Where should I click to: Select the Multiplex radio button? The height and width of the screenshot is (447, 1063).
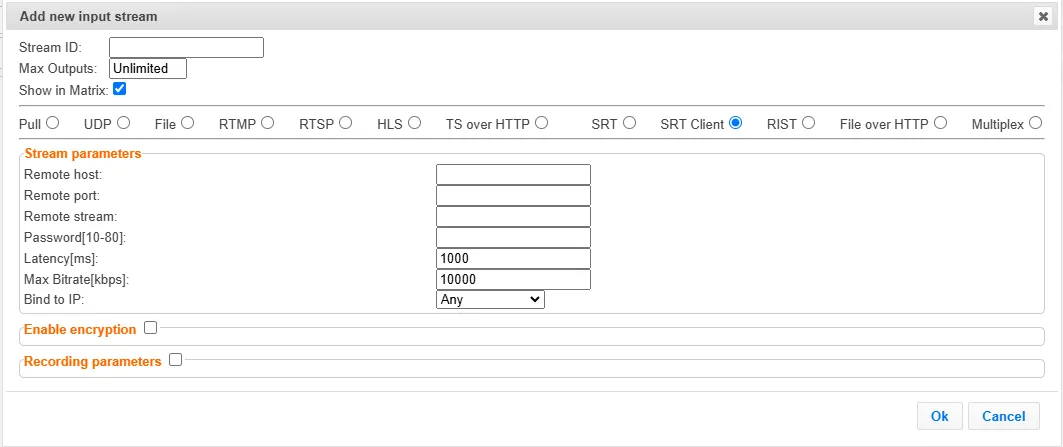(x=1035, y=123)
